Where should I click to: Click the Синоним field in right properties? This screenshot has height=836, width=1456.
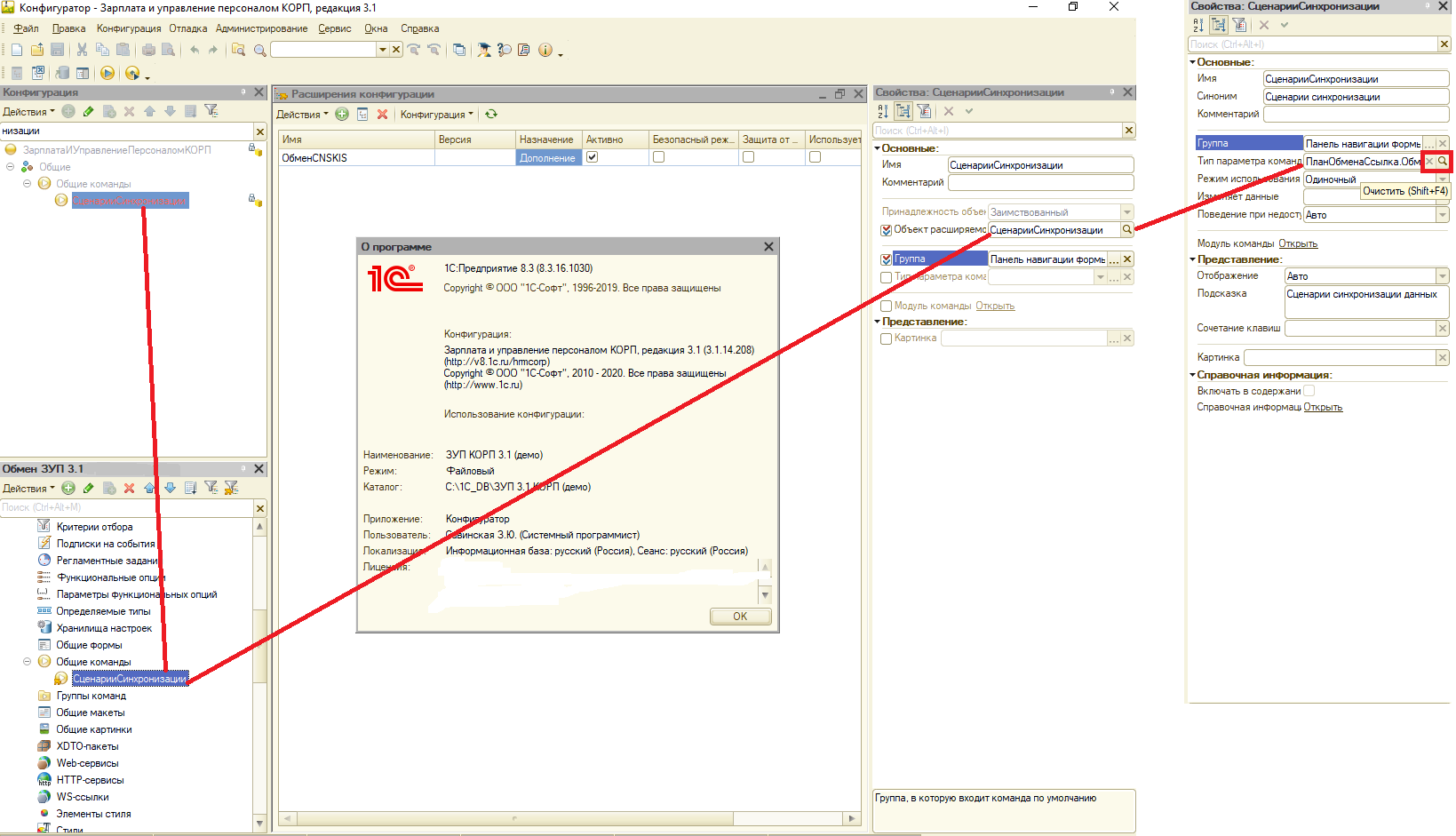coord(1356,97)
